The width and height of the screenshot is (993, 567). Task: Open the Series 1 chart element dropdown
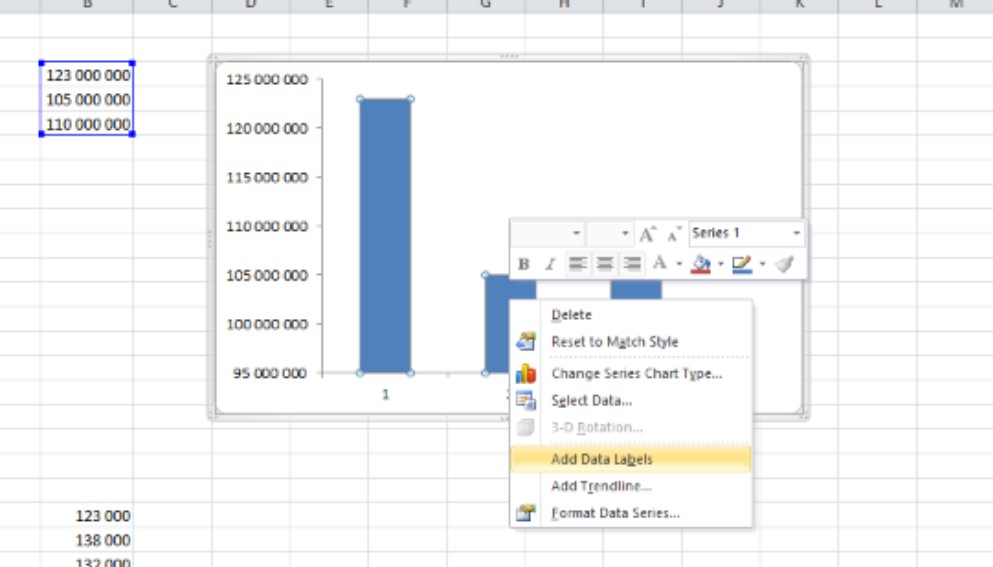[x=797, y=234]
